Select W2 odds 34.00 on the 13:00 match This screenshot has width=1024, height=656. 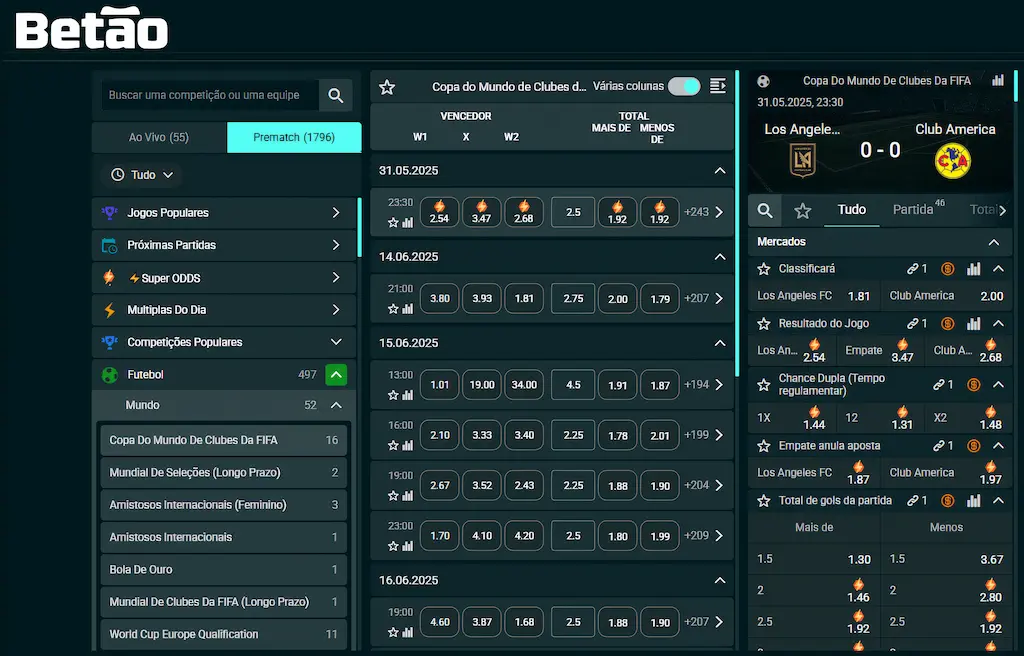(x=524, y=385)
